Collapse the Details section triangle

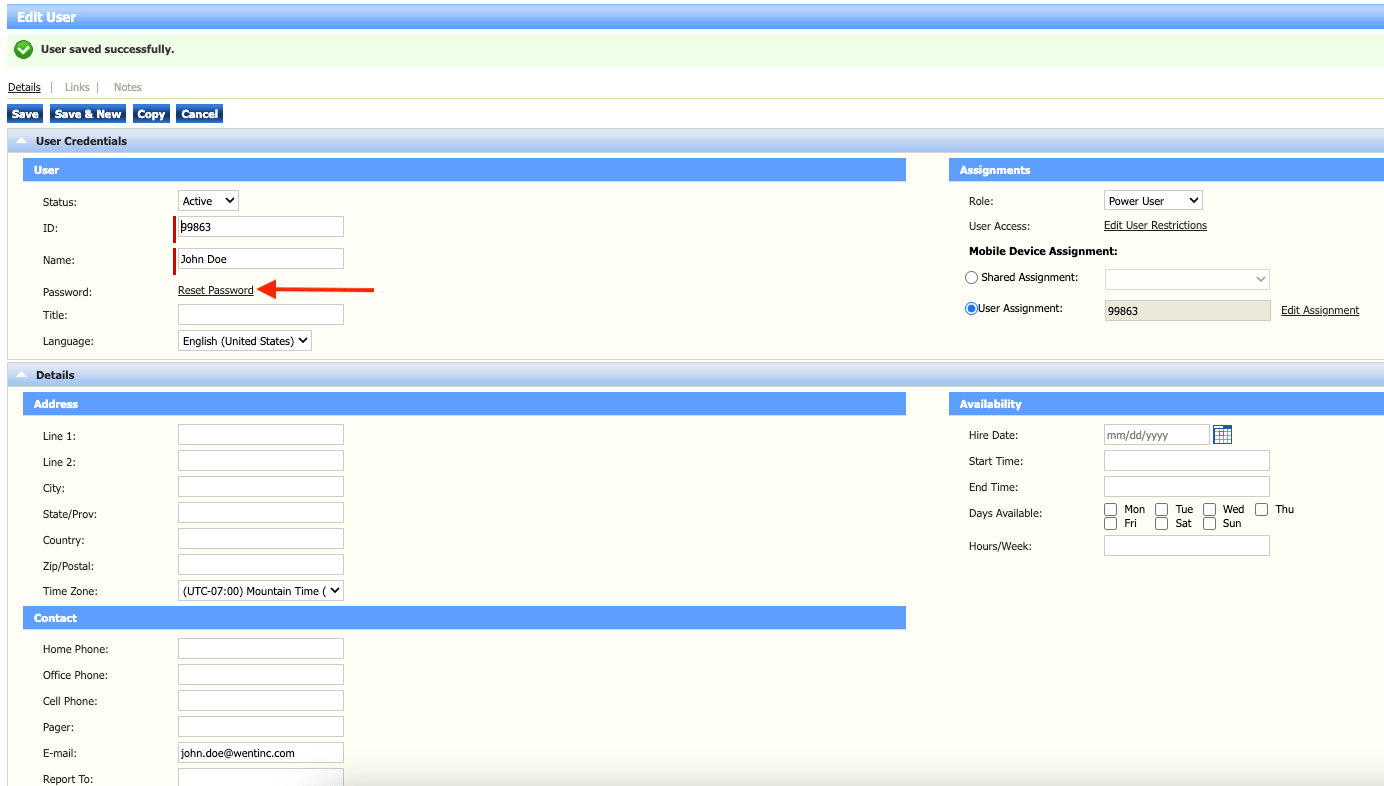coord(21,376)
